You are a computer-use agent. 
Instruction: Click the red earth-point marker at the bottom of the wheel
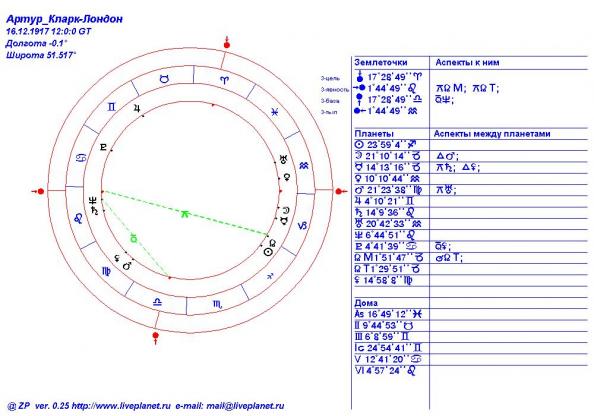click(155, 337)
